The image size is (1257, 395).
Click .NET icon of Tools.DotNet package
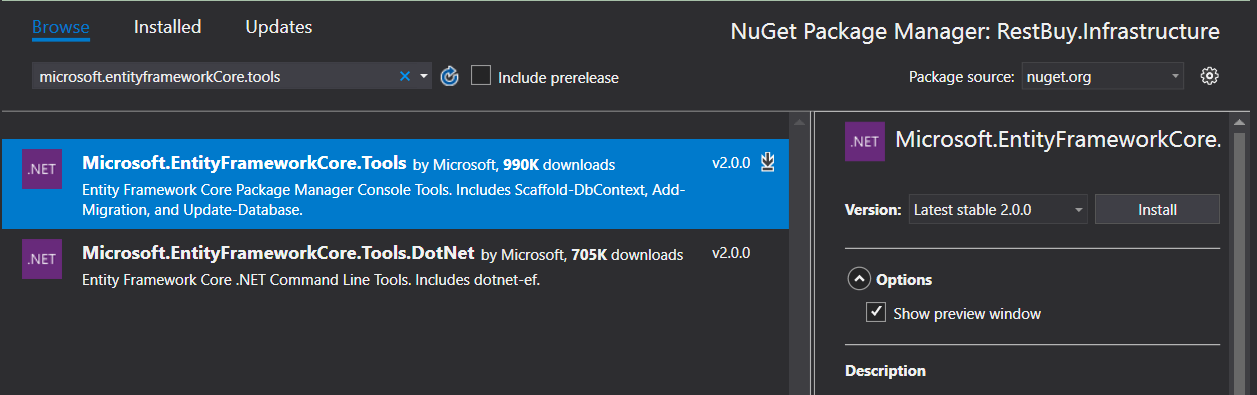tap(42, 259)
